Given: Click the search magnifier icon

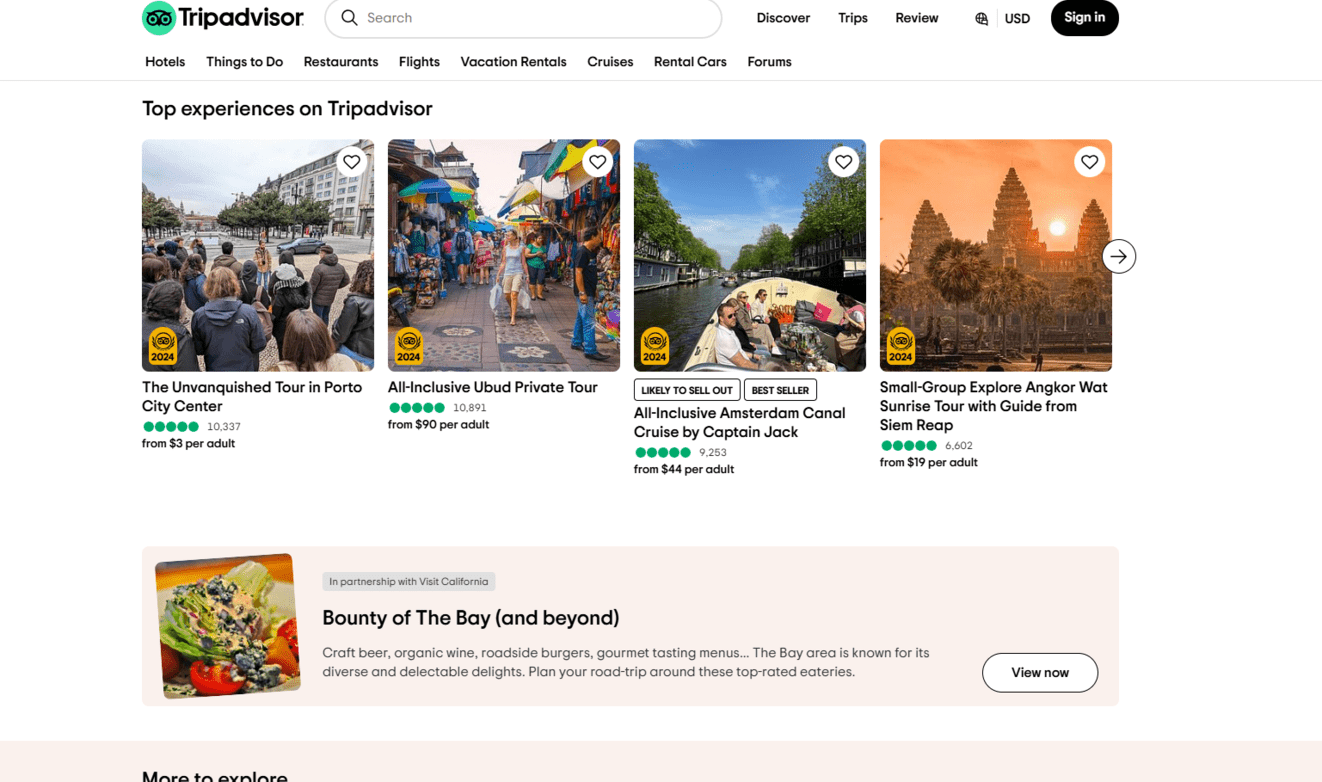Looking at the screenshot, I should pyautogui.click(x=349, y=18).
